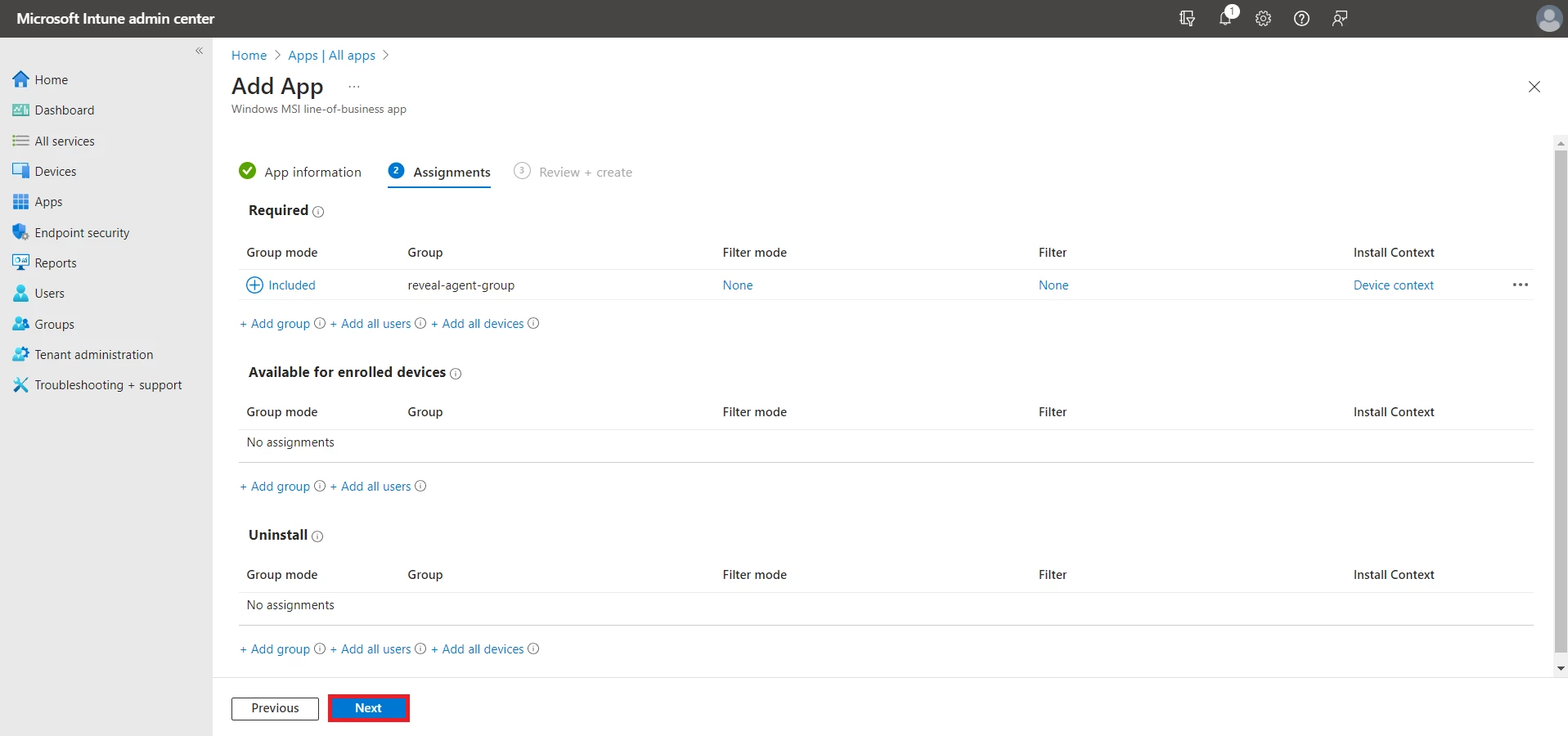The width and height of the screenshot is (1568, 736).
Task: Select the Assignments step tab
Action: [439, 172]
